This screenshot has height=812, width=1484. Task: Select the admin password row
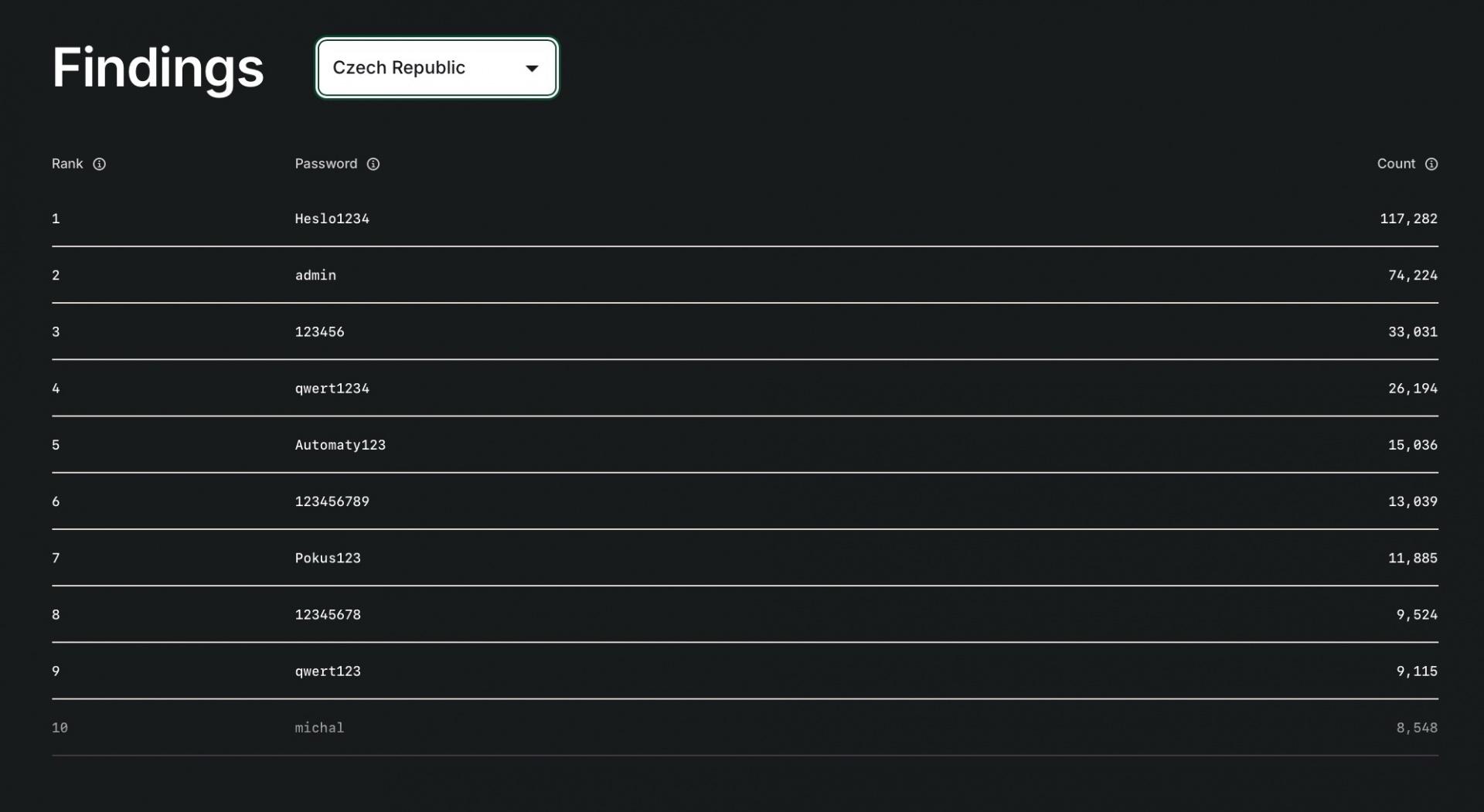[315, 275]
